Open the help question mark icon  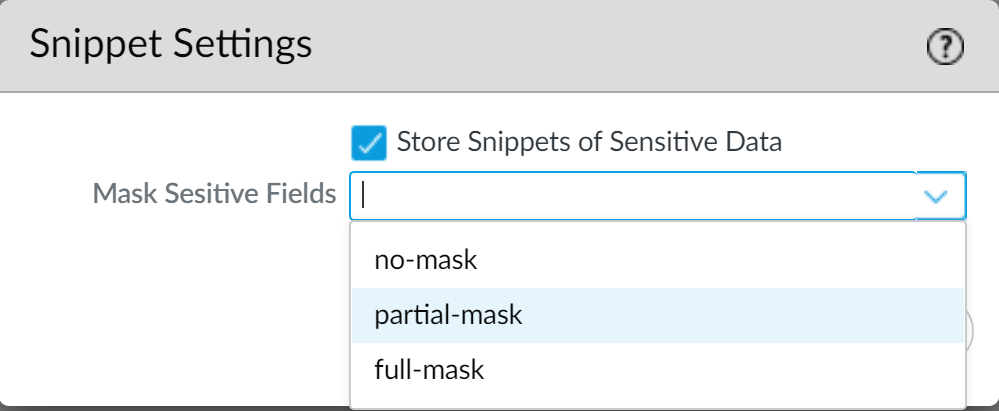point(945,47)
